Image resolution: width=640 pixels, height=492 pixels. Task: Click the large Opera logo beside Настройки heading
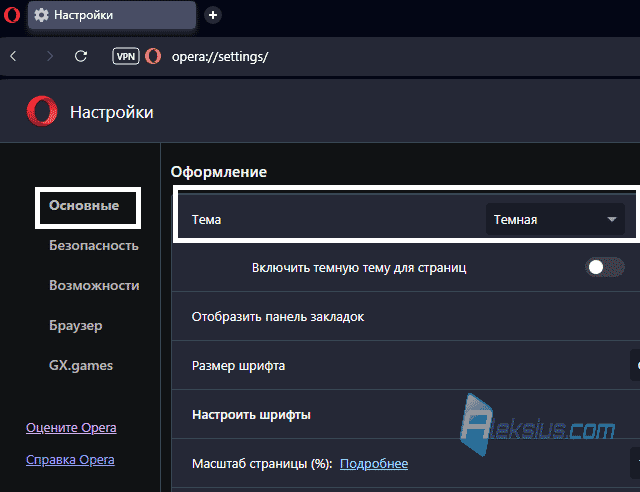tap(42, 111)
